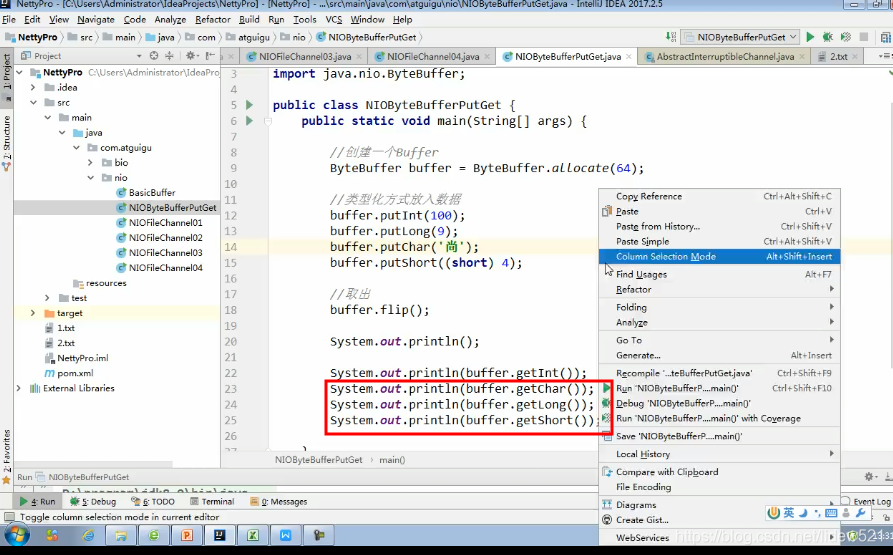Close the AbstractInterruptibleChannel.java tab

(x=802, y=56)
